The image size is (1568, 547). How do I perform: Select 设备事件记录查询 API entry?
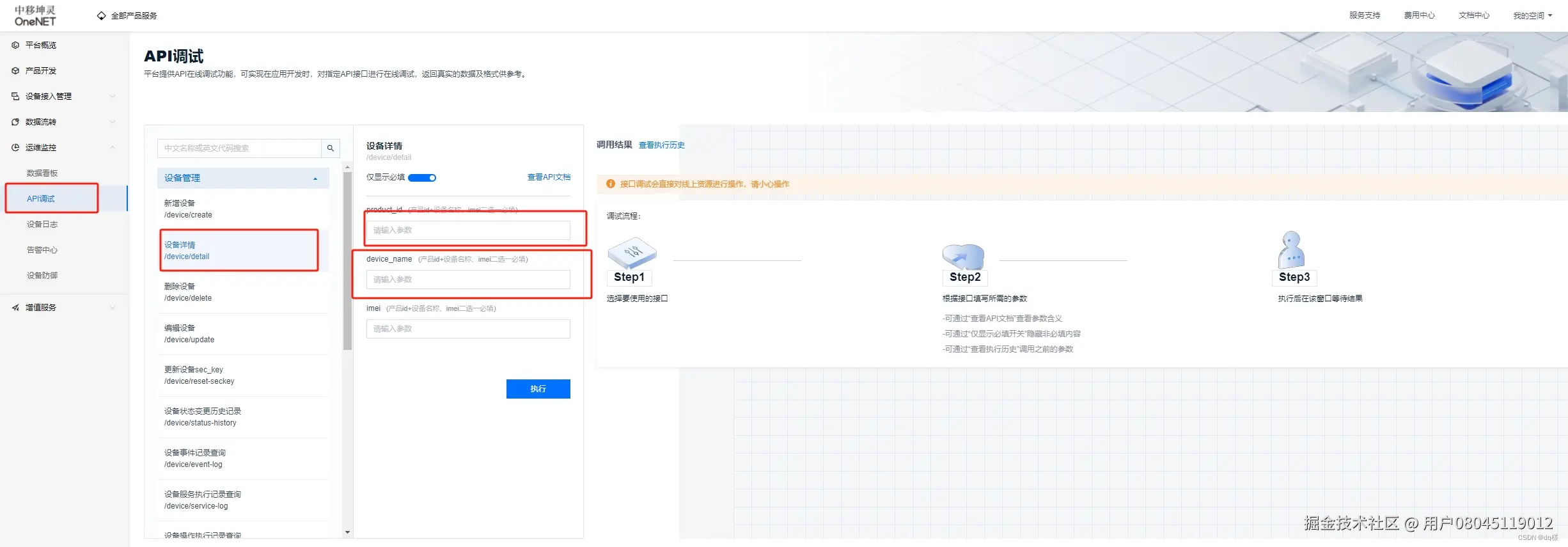[x=243, y=459]
